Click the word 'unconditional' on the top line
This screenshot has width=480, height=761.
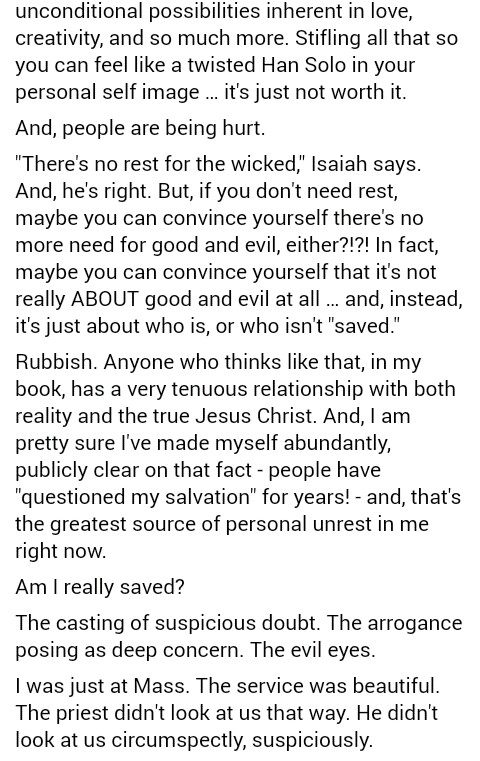79,11
